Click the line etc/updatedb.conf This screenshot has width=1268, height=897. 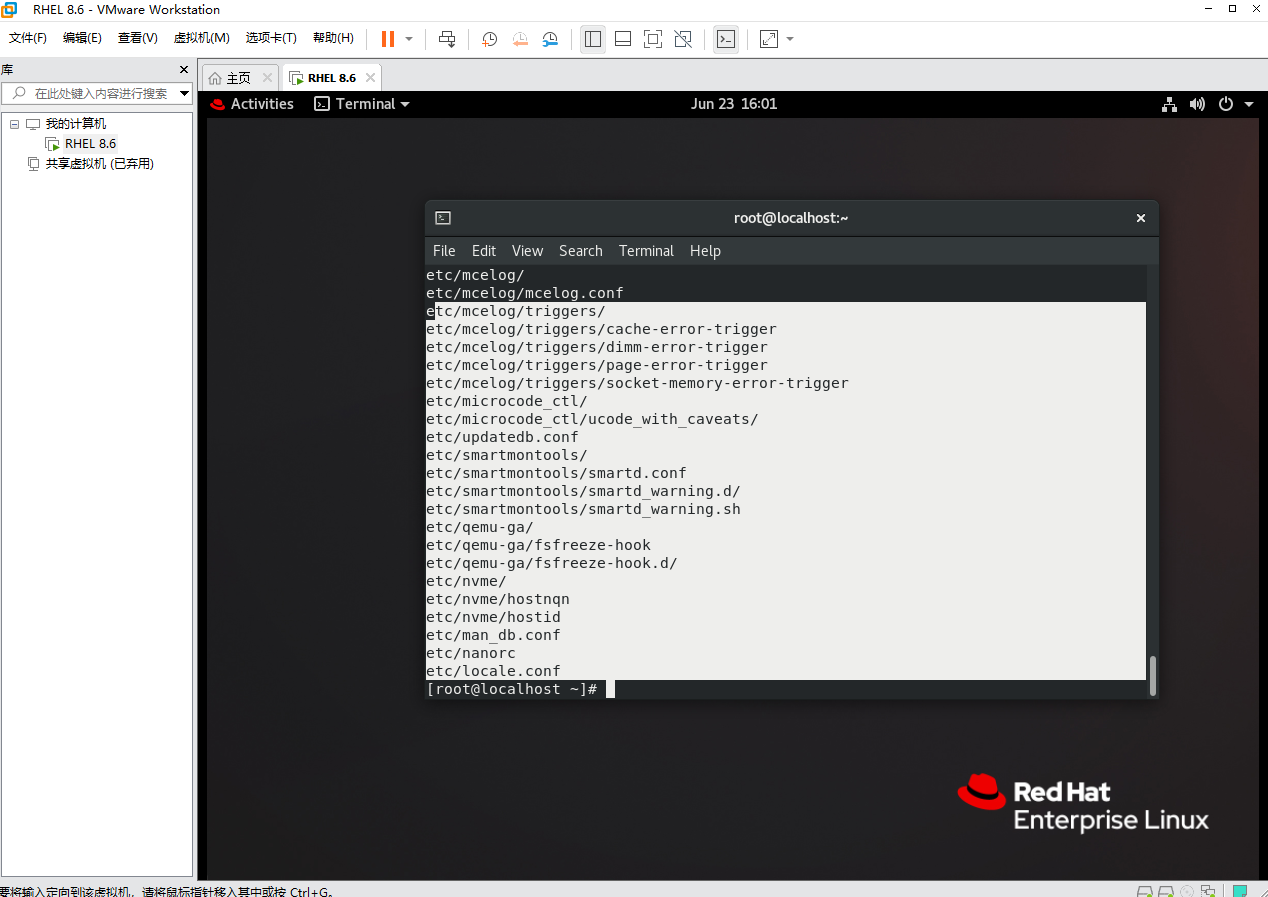[502, 437]
